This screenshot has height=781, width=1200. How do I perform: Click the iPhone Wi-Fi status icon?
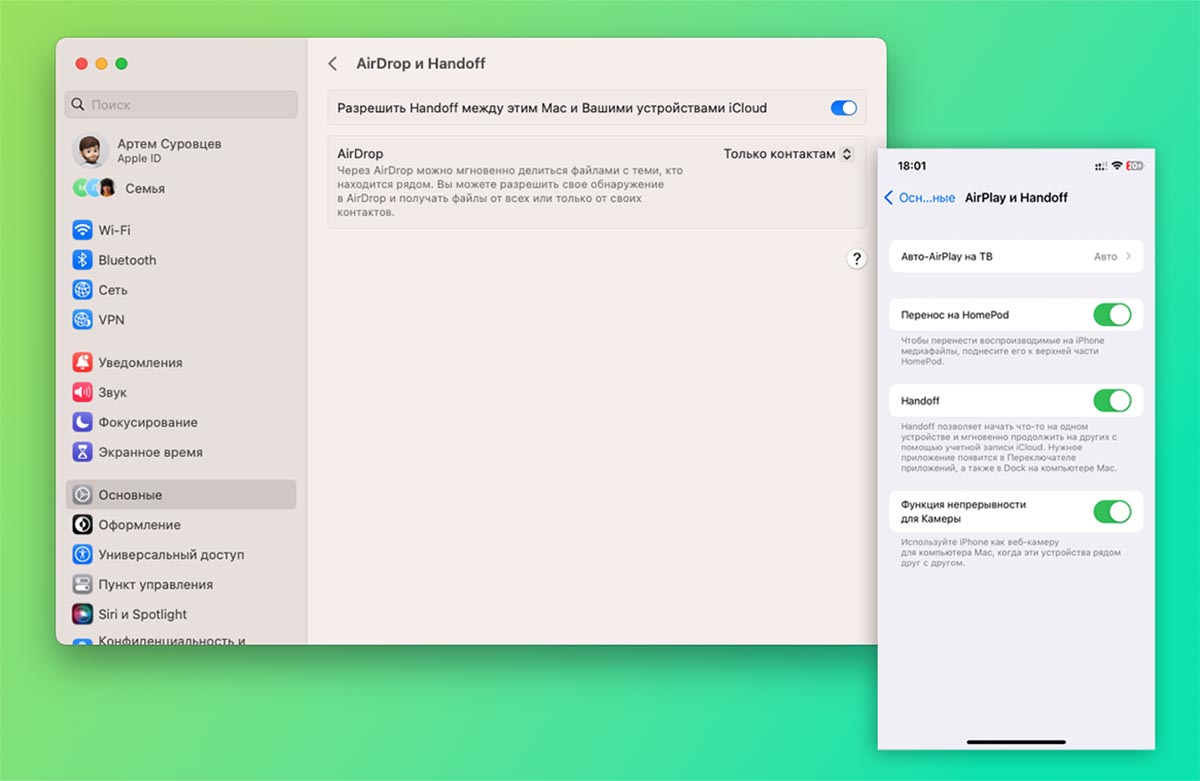[x=1116, y=166]
